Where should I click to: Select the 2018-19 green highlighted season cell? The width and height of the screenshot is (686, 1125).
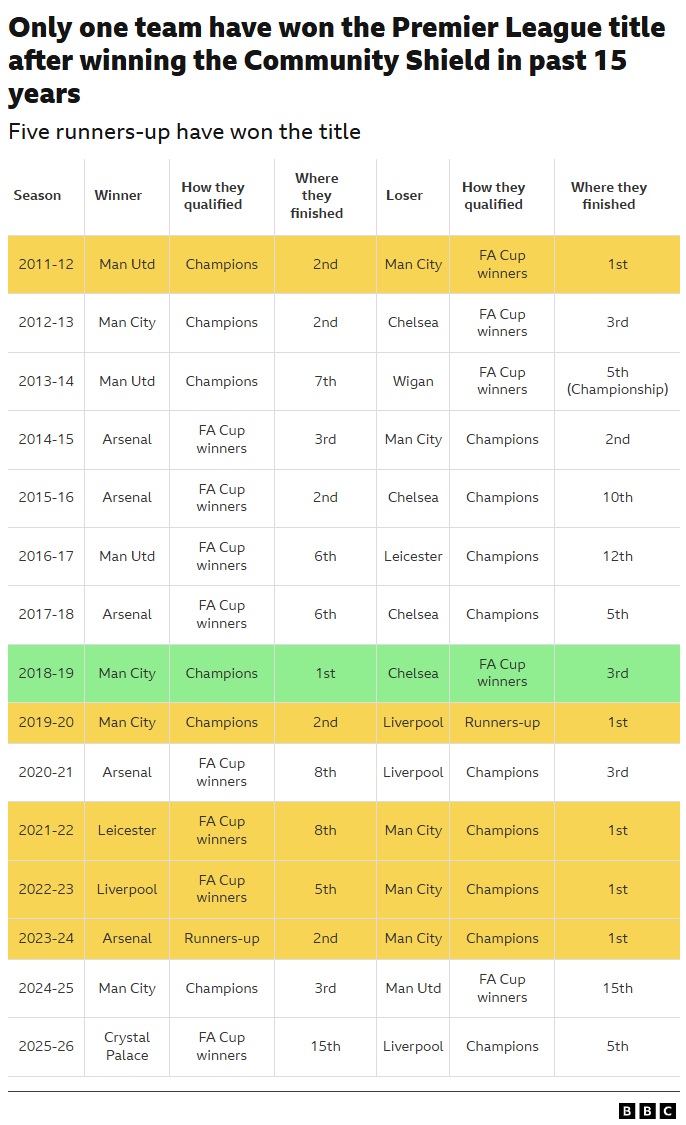pos(46,673)
